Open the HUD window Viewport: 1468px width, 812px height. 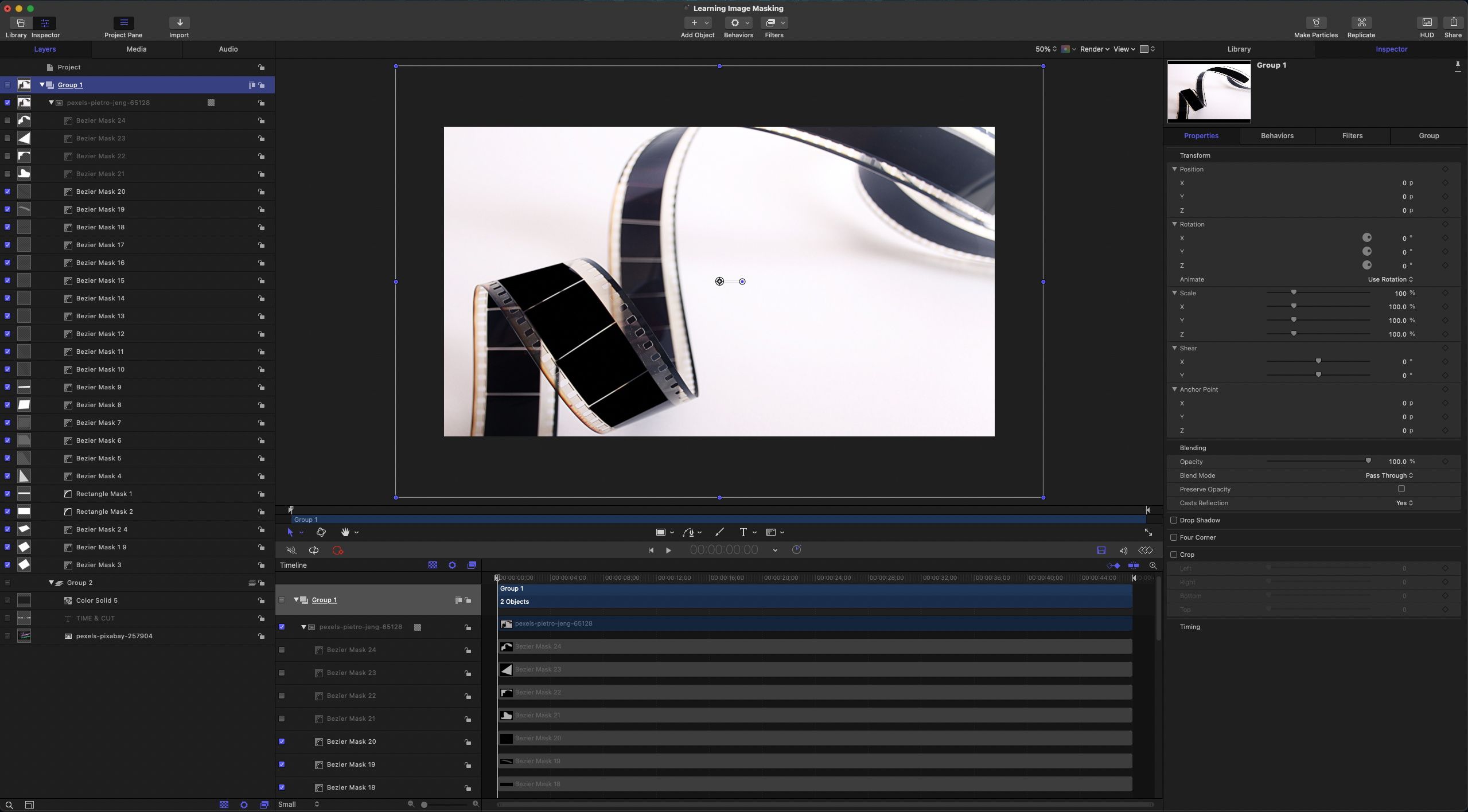tap(1427, 22)
